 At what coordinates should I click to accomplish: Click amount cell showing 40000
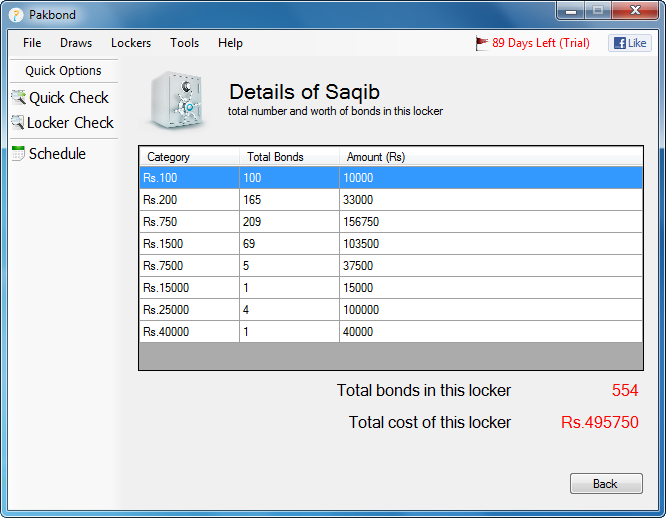point(491,332)
